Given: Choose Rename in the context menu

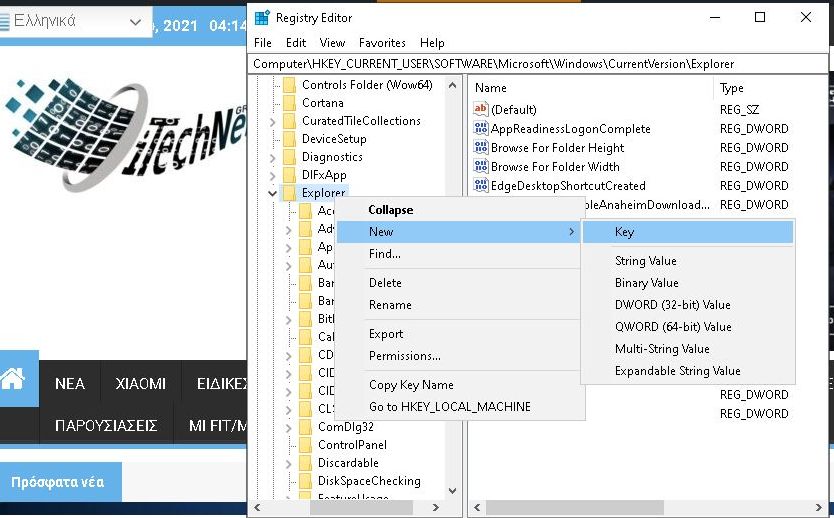Looking at the screenshot, I should coord(458,305).
